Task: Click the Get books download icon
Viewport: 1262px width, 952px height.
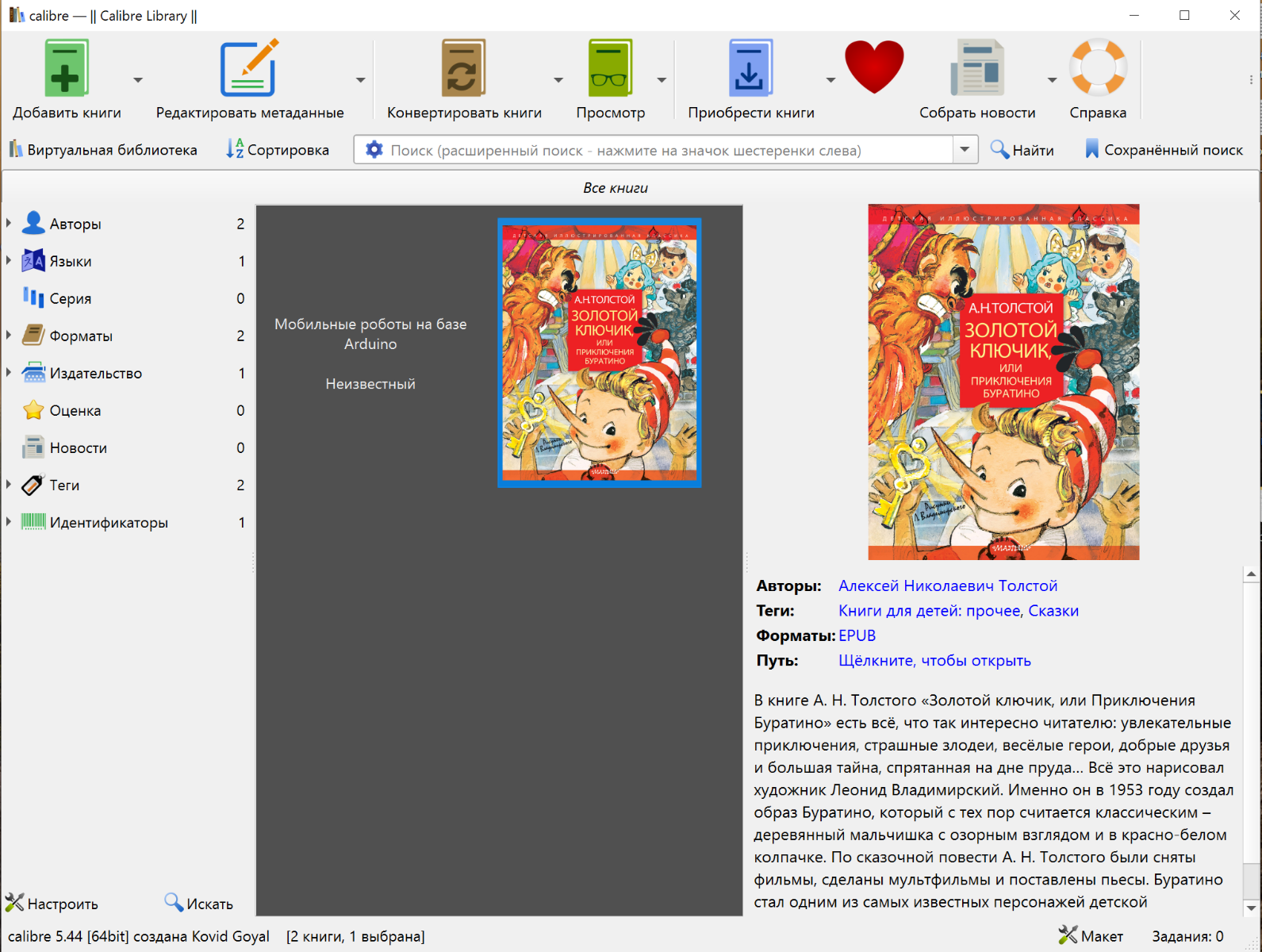Action: (x=750, y=69)
